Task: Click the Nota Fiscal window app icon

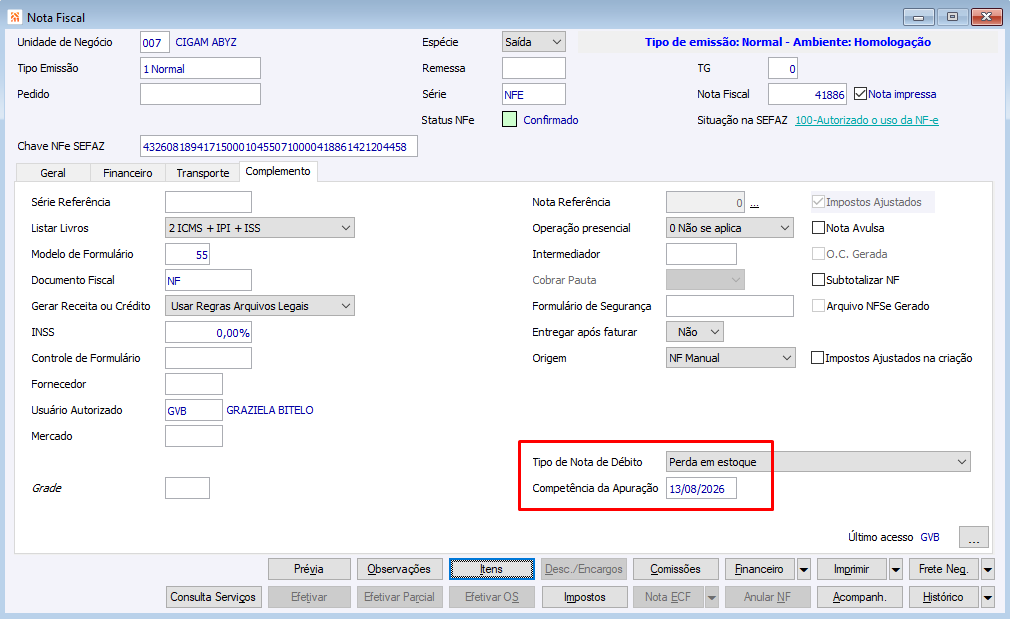Action: point(14,17)
